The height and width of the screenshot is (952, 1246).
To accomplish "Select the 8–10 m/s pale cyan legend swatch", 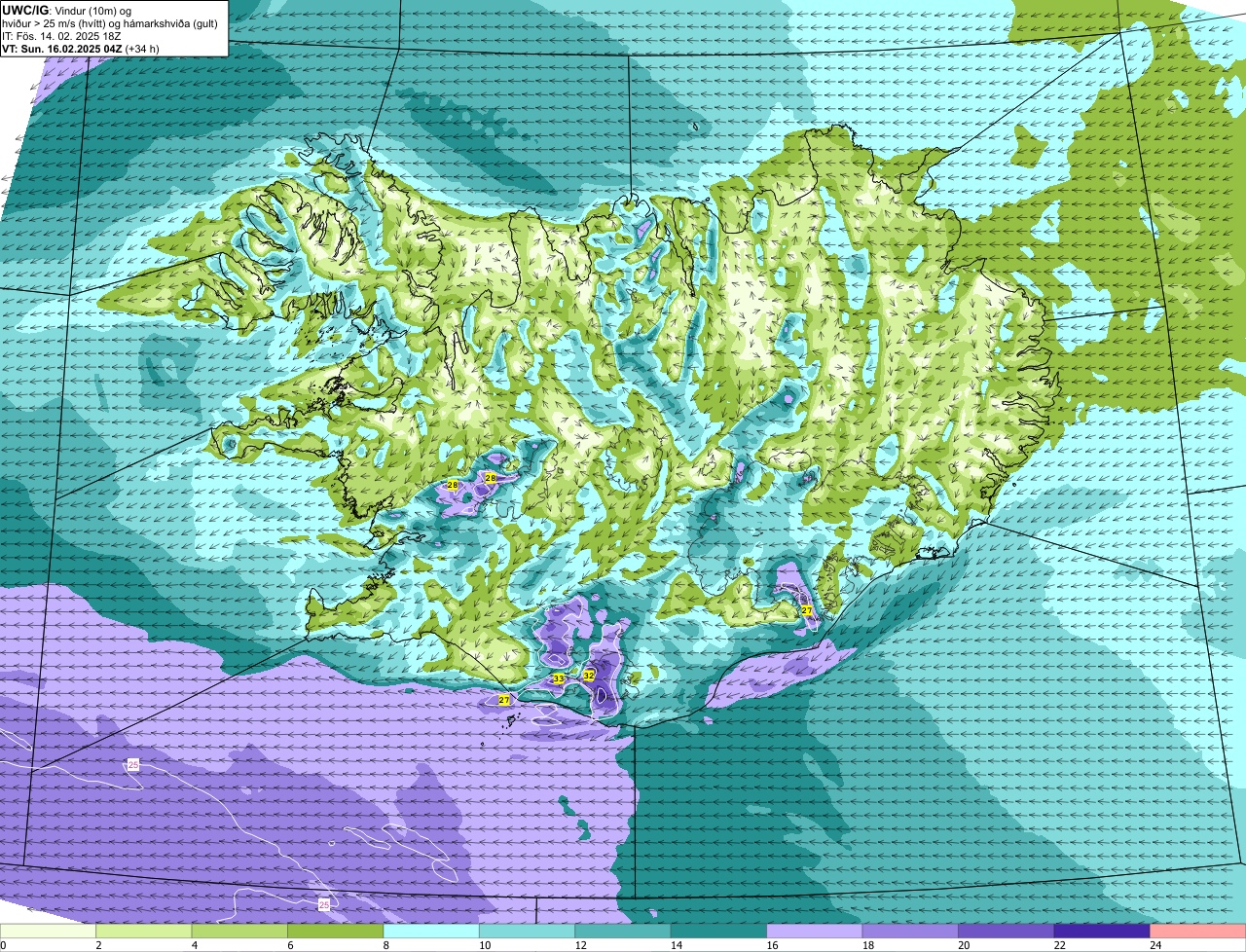I will point(432,932).
